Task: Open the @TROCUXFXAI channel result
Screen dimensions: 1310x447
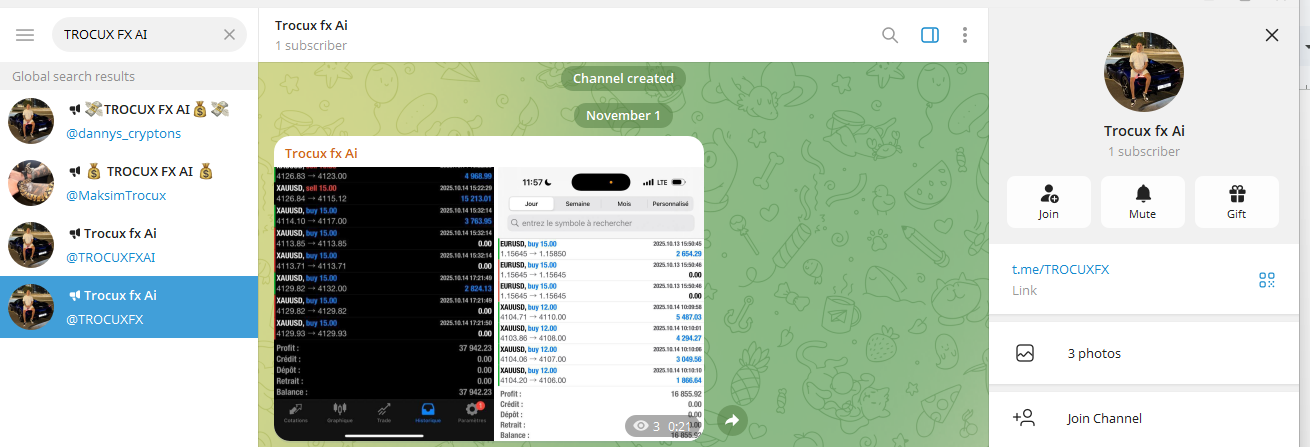Action: tap(129, 245)
